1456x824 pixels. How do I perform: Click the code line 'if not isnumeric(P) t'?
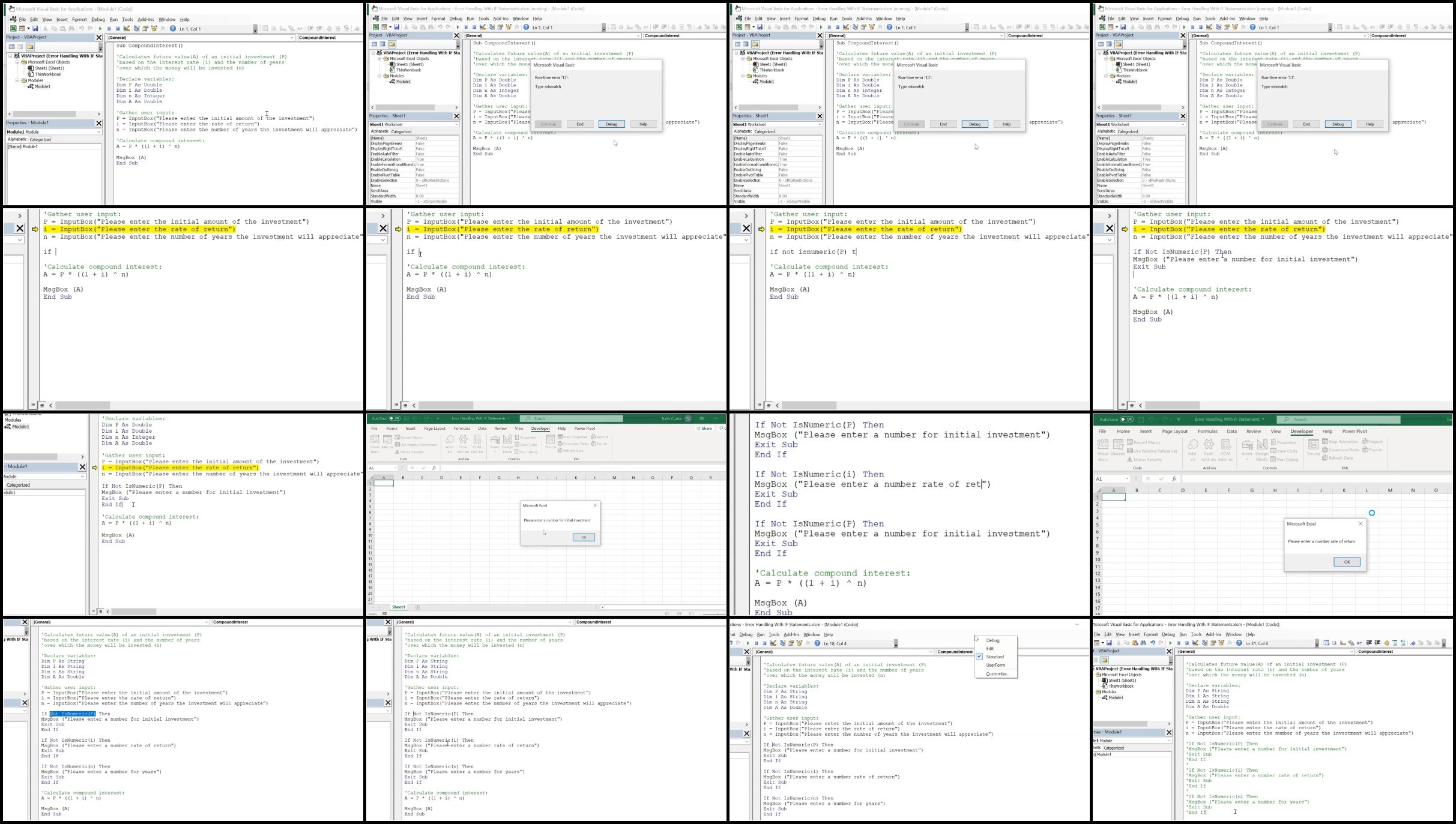(x=814, y=252)
